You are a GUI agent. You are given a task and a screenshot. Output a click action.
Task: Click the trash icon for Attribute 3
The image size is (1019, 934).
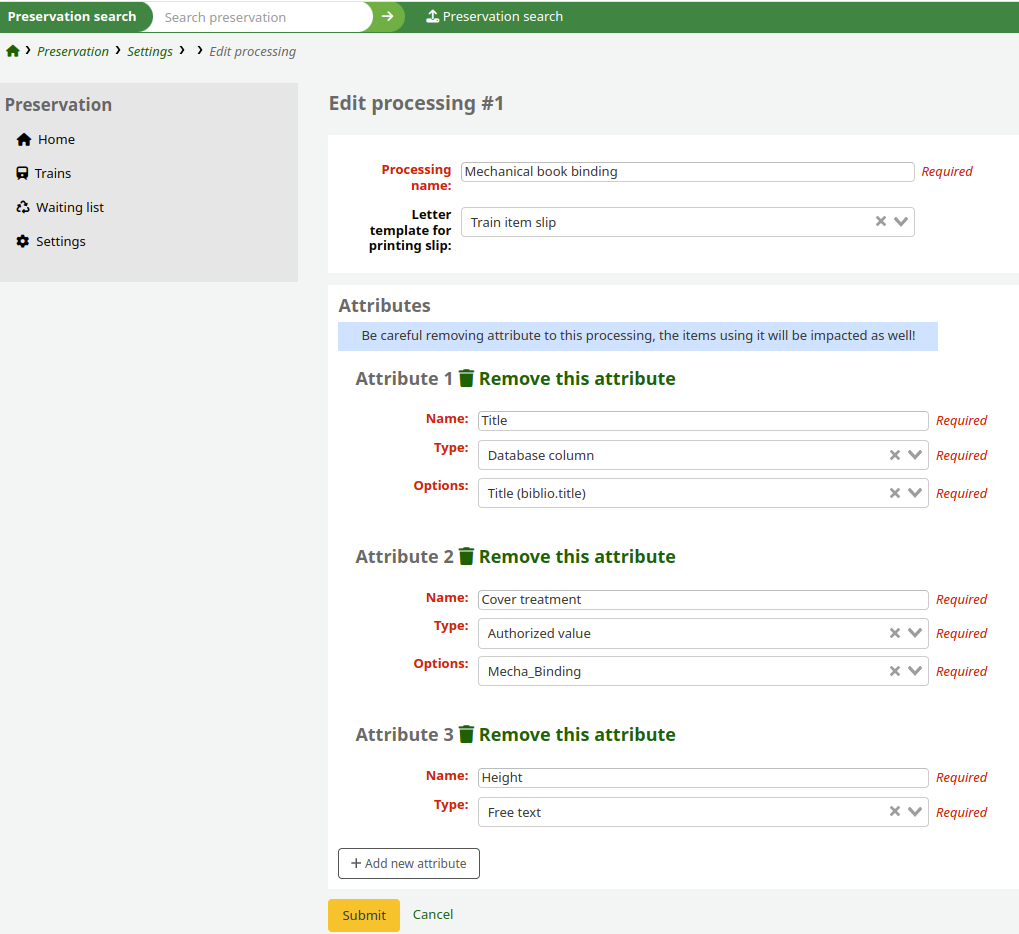click(x=466, y=734)
